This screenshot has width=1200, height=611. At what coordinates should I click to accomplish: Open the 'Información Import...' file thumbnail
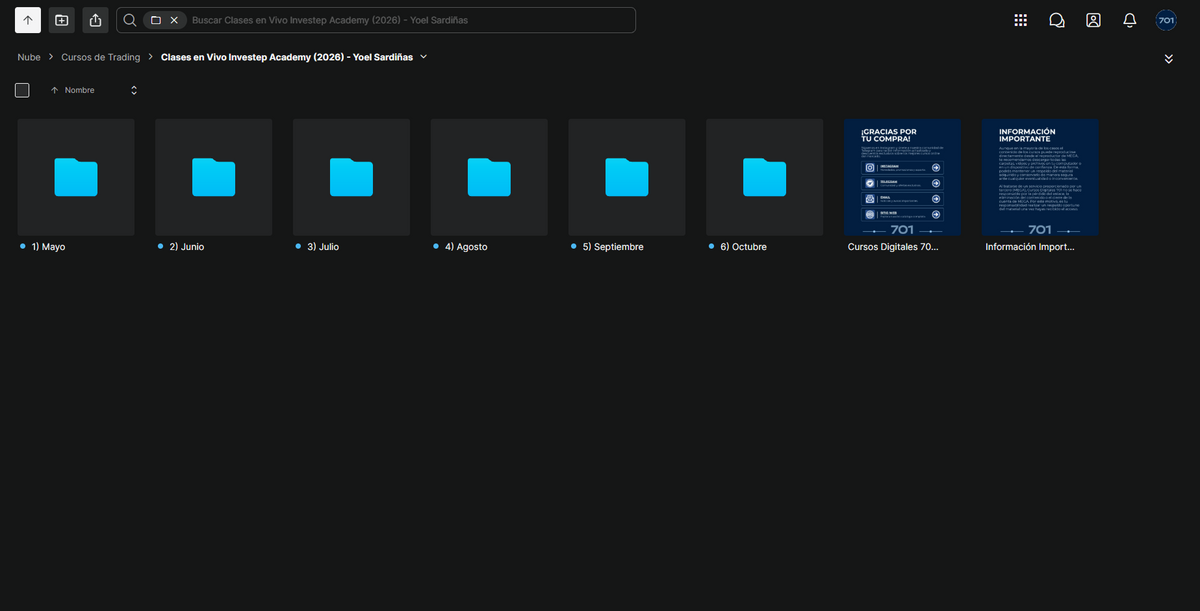[1040, 177]
